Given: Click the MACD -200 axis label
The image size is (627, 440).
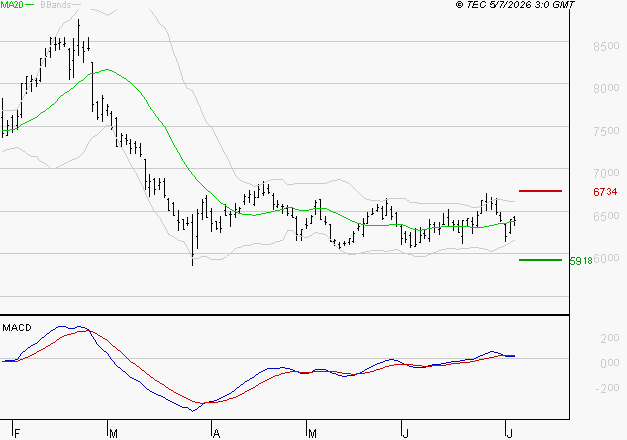Looking at the screenshot, I should pyautogui.click(x=607, y=388).
